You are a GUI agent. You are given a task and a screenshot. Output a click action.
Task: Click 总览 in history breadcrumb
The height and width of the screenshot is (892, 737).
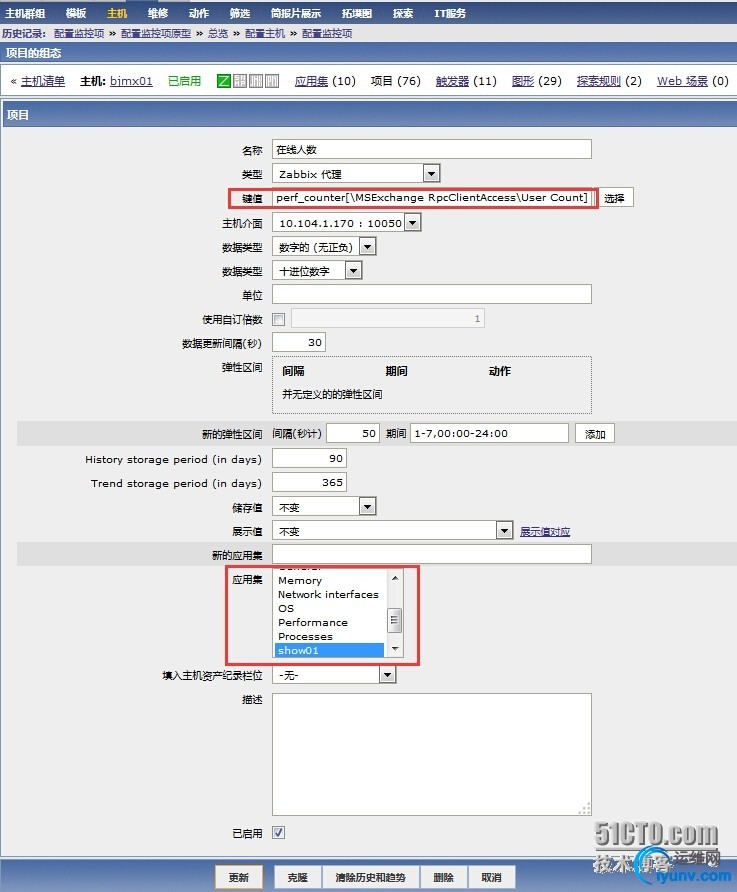coord(218,34)
